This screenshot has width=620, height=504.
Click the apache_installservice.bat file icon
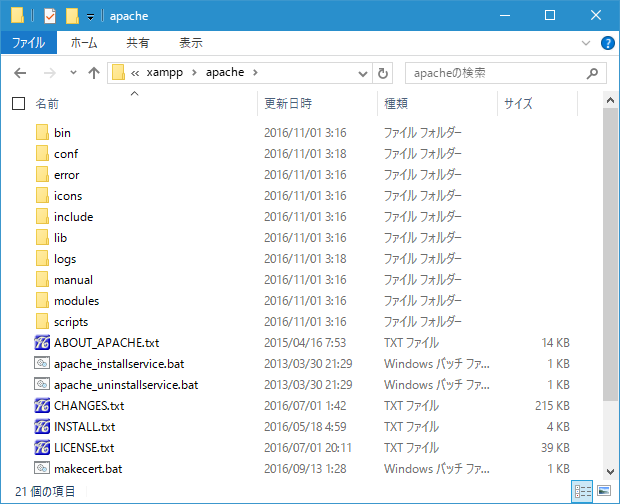[42, 363]
